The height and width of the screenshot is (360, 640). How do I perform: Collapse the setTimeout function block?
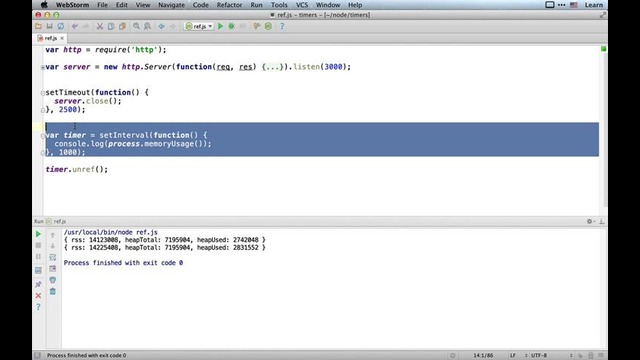pyautogui.click(x=43, y=93)
